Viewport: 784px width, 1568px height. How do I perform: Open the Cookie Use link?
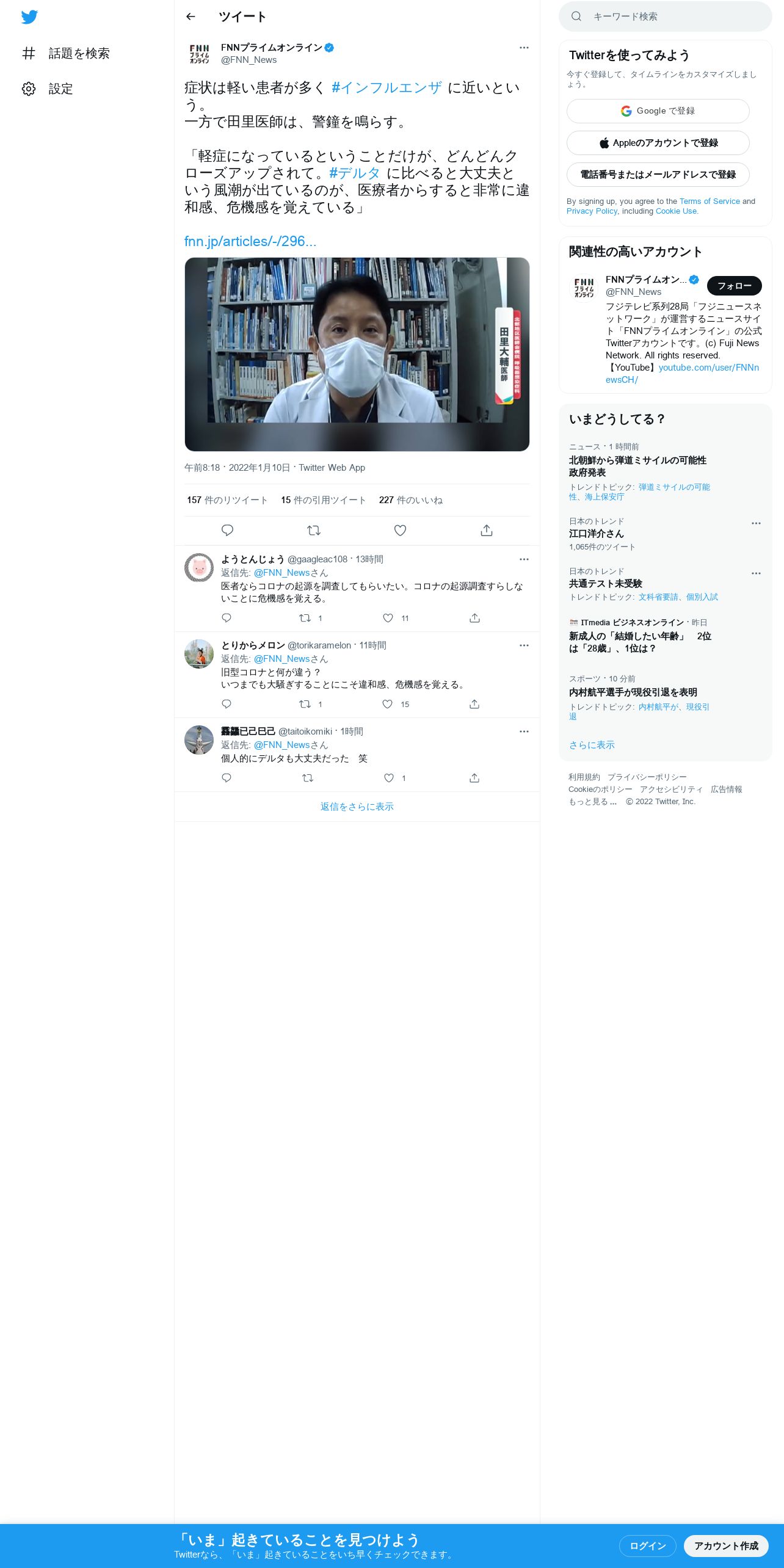coord(676,211)
